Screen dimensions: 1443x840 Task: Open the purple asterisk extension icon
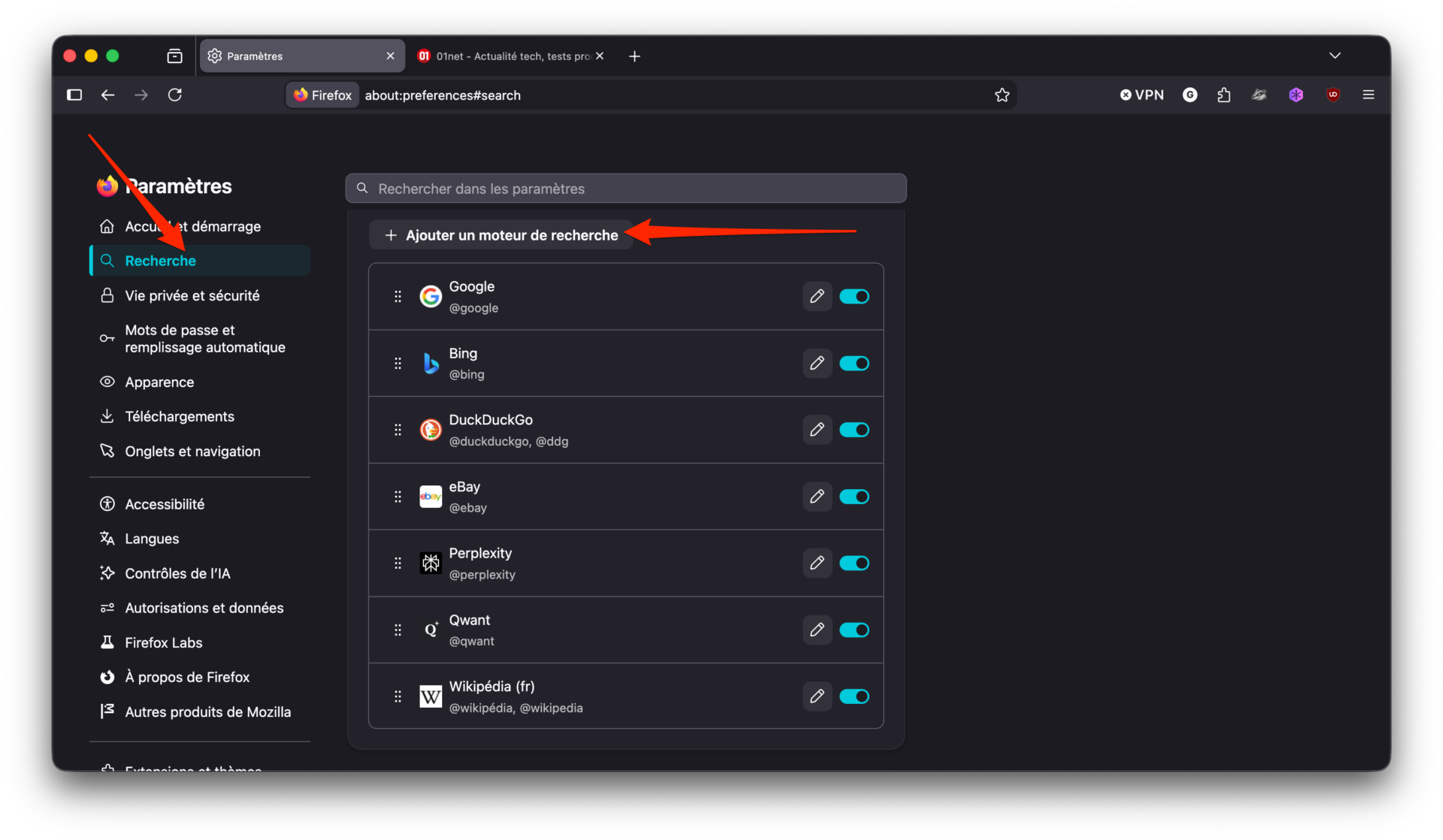coord(1296,95)
